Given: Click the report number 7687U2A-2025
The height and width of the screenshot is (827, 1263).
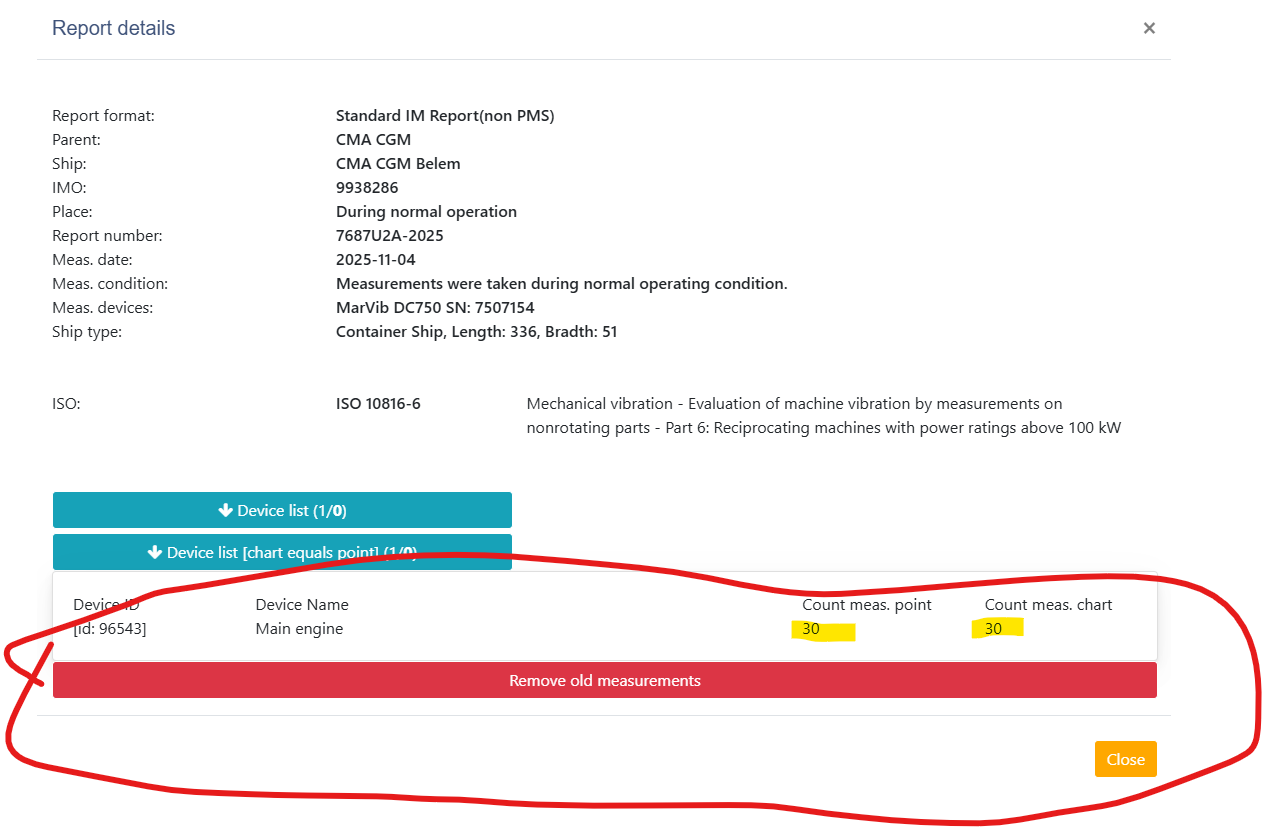Looking at the screenshot, I should 389,236.
